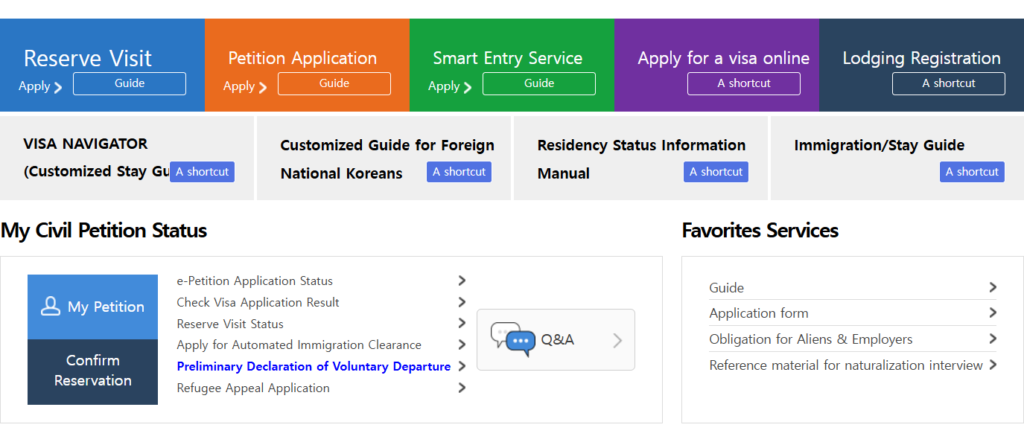Click the My Petition user icon
The height and width of the screenshot is (442, 1024).
[x=50, y=306]
